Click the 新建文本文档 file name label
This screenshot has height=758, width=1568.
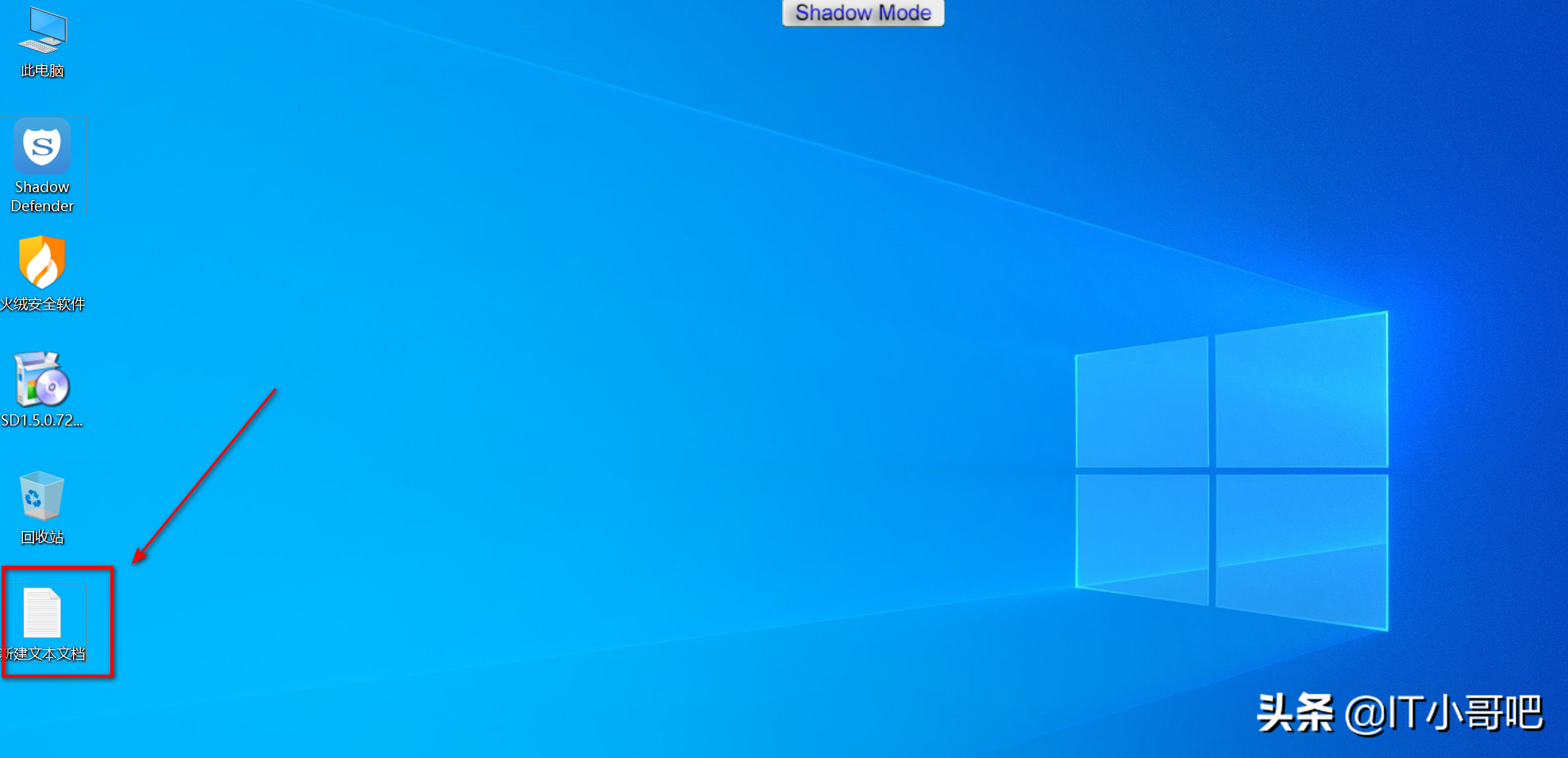click(x=44, y=654)
